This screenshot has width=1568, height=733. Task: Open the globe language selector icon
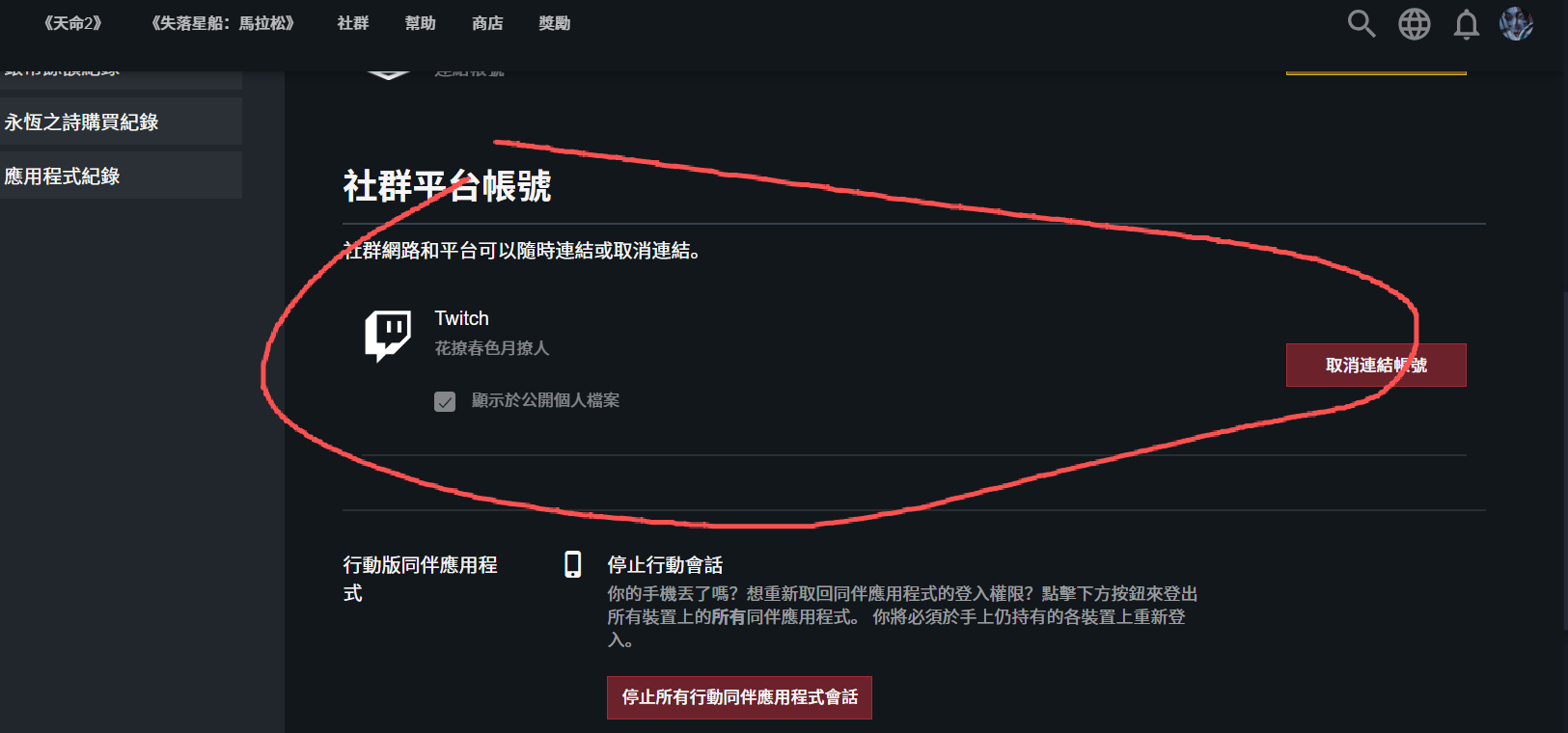coord(1415,23)
